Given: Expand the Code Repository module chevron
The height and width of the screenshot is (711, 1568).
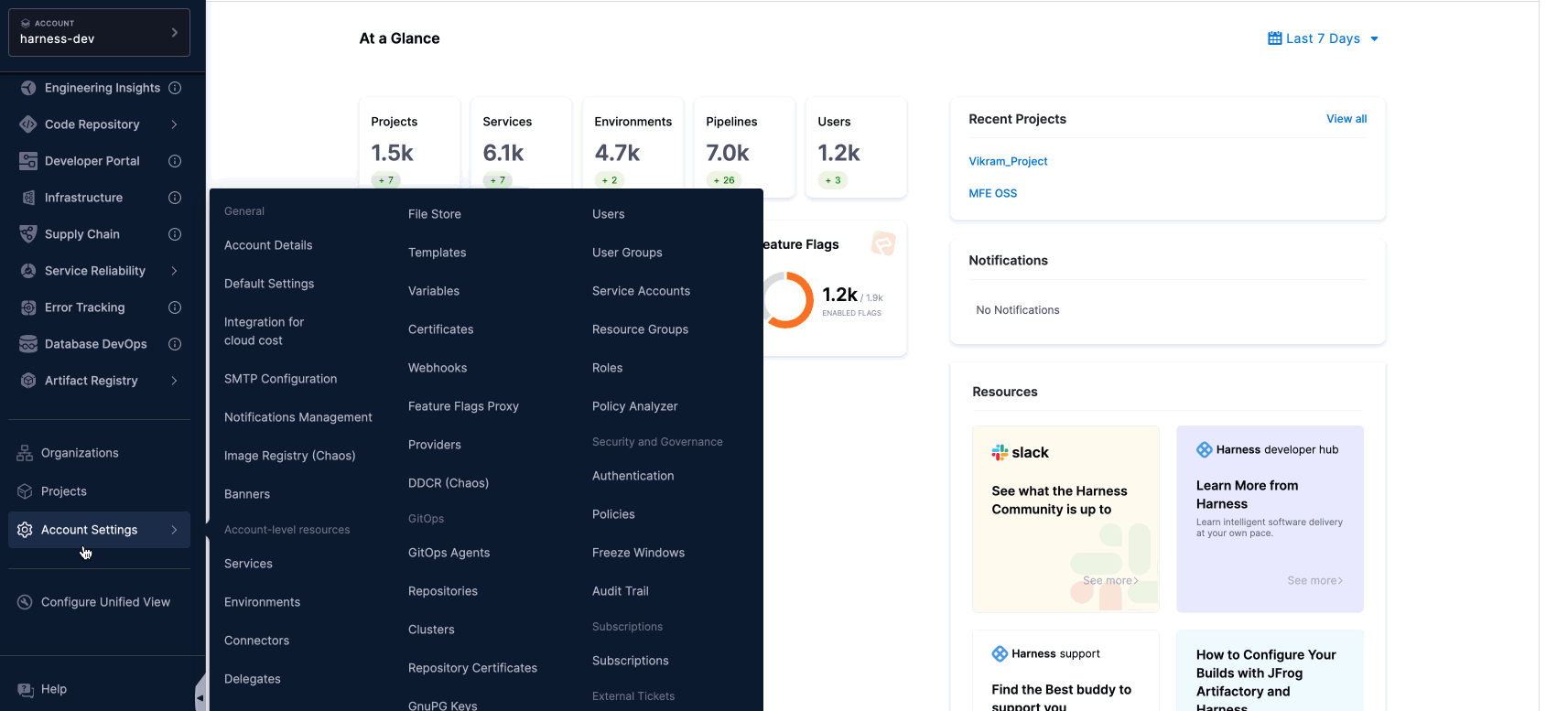Looking at the screenshot, I should (174, 124).
